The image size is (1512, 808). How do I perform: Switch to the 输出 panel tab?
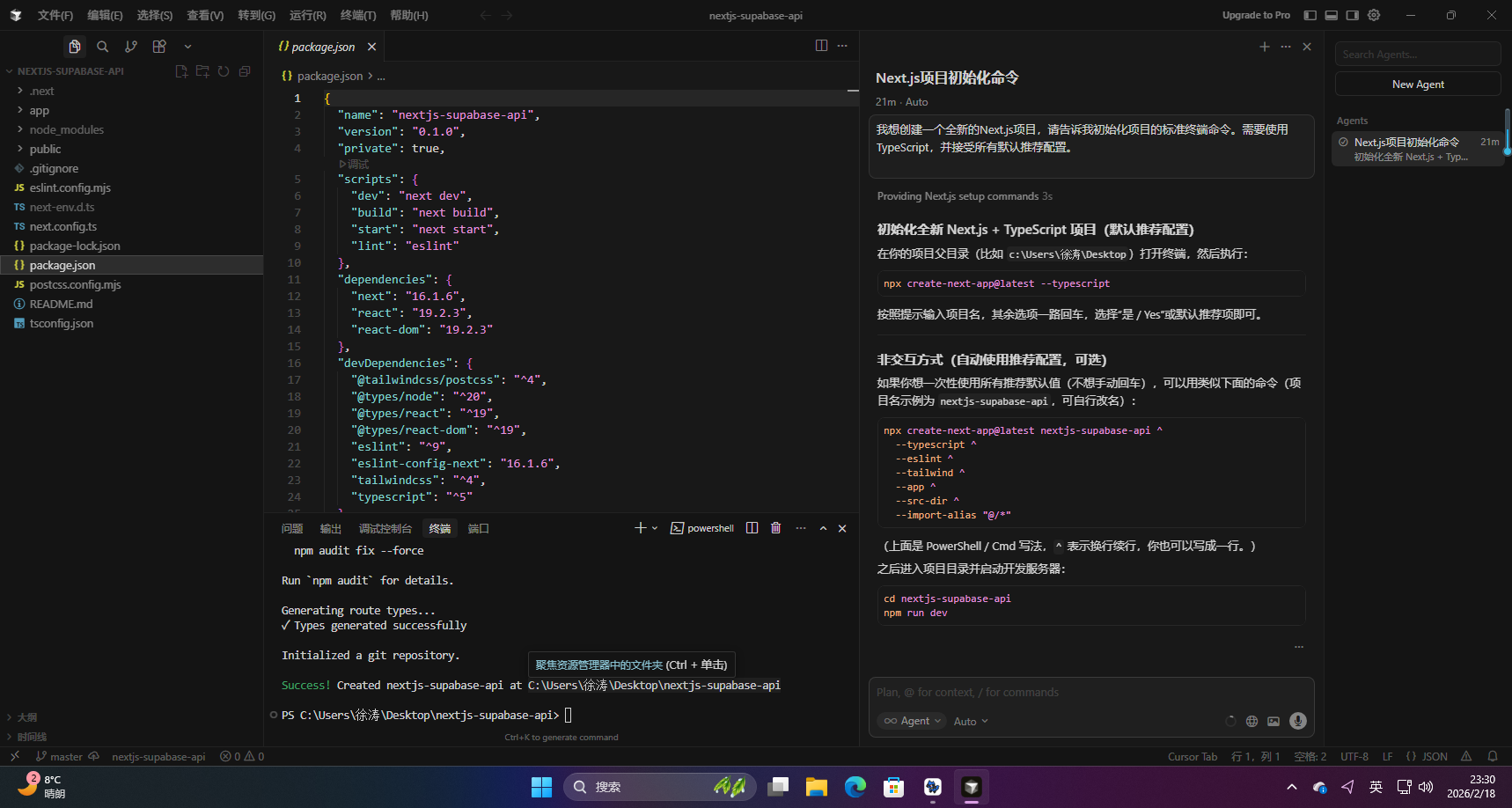coord(331,528)
